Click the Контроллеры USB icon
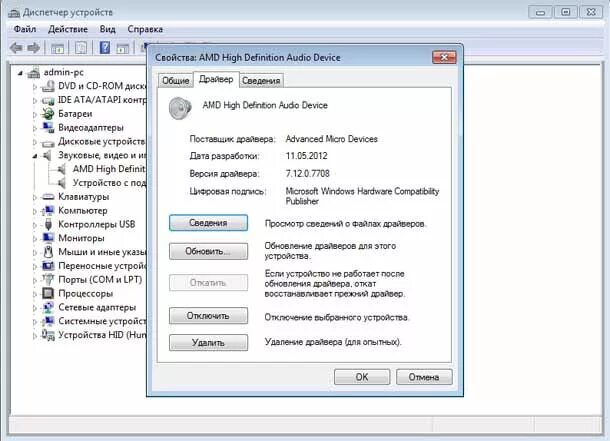The width and height of the screenshot is (610, 441). (48, 224)
